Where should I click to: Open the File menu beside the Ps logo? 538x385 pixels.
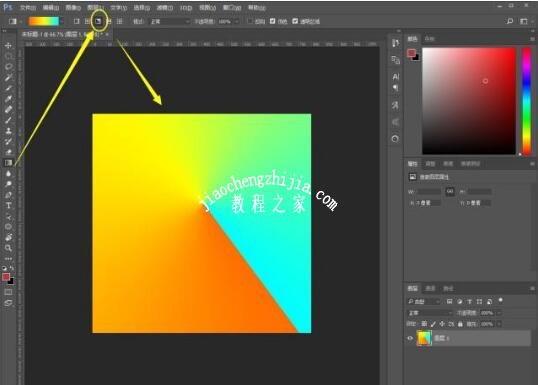click(x=27, y=7)
